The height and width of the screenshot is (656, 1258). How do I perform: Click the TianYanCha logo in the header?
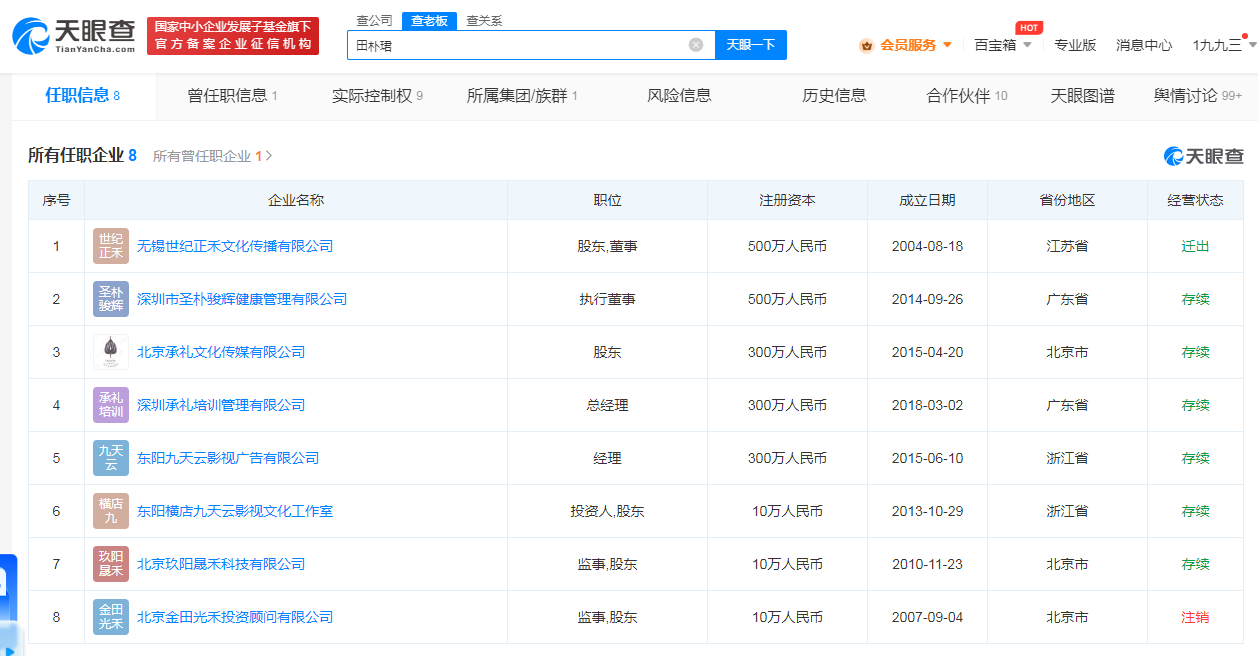point(74,36)
